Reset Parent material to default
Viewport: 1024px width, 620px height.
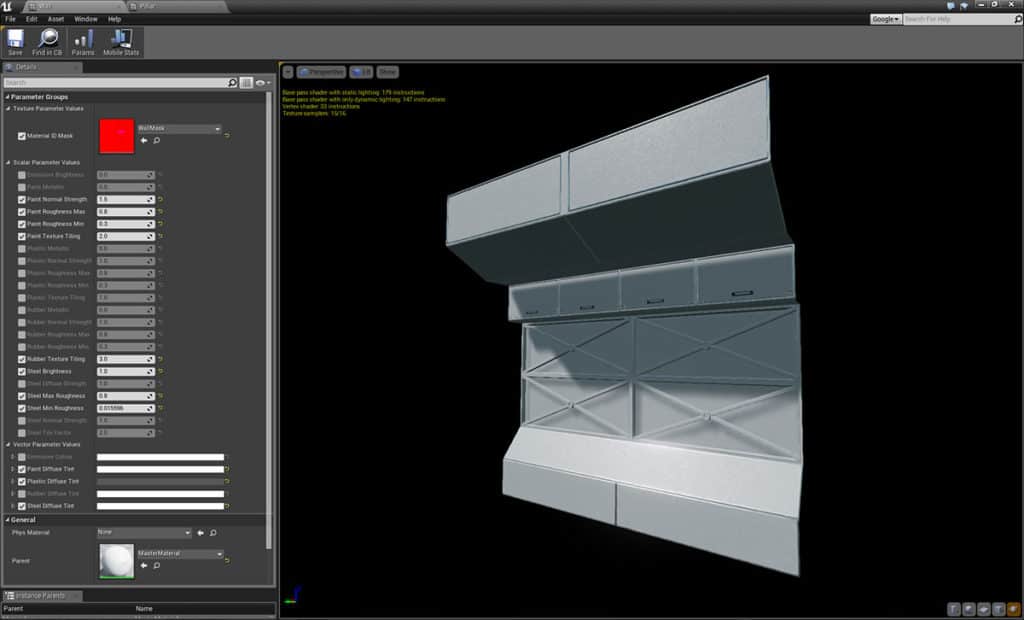coord(227,561)
